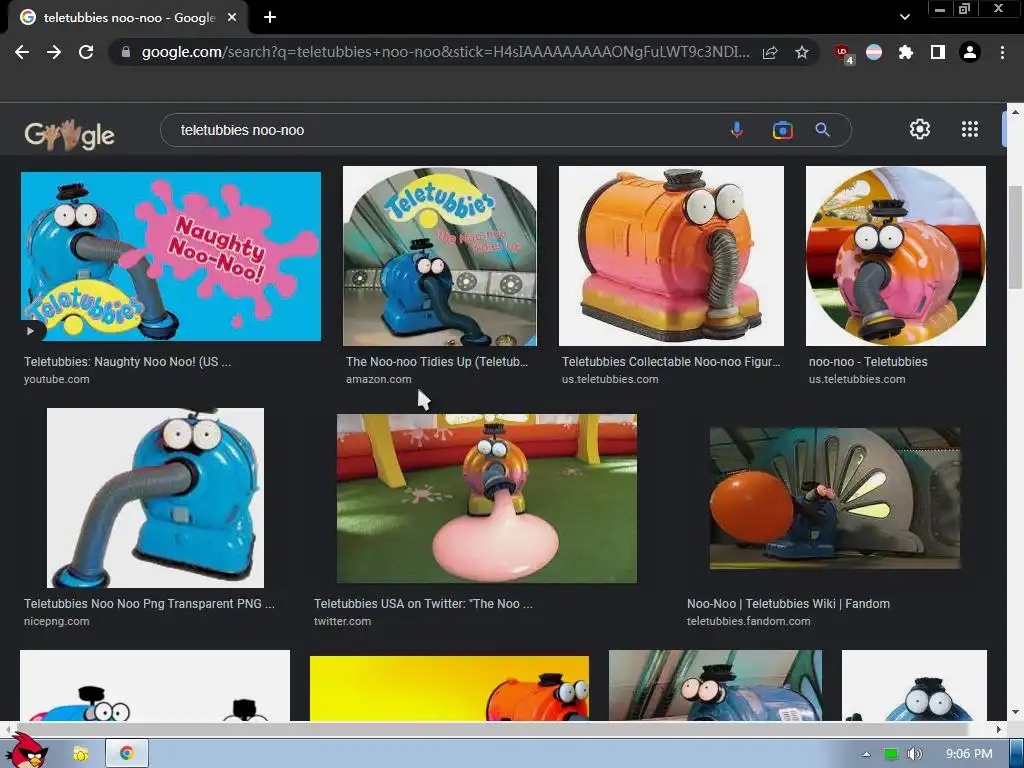Open the blue Noo Noo PNG image
1024x768 pixels.
[155, 498]
